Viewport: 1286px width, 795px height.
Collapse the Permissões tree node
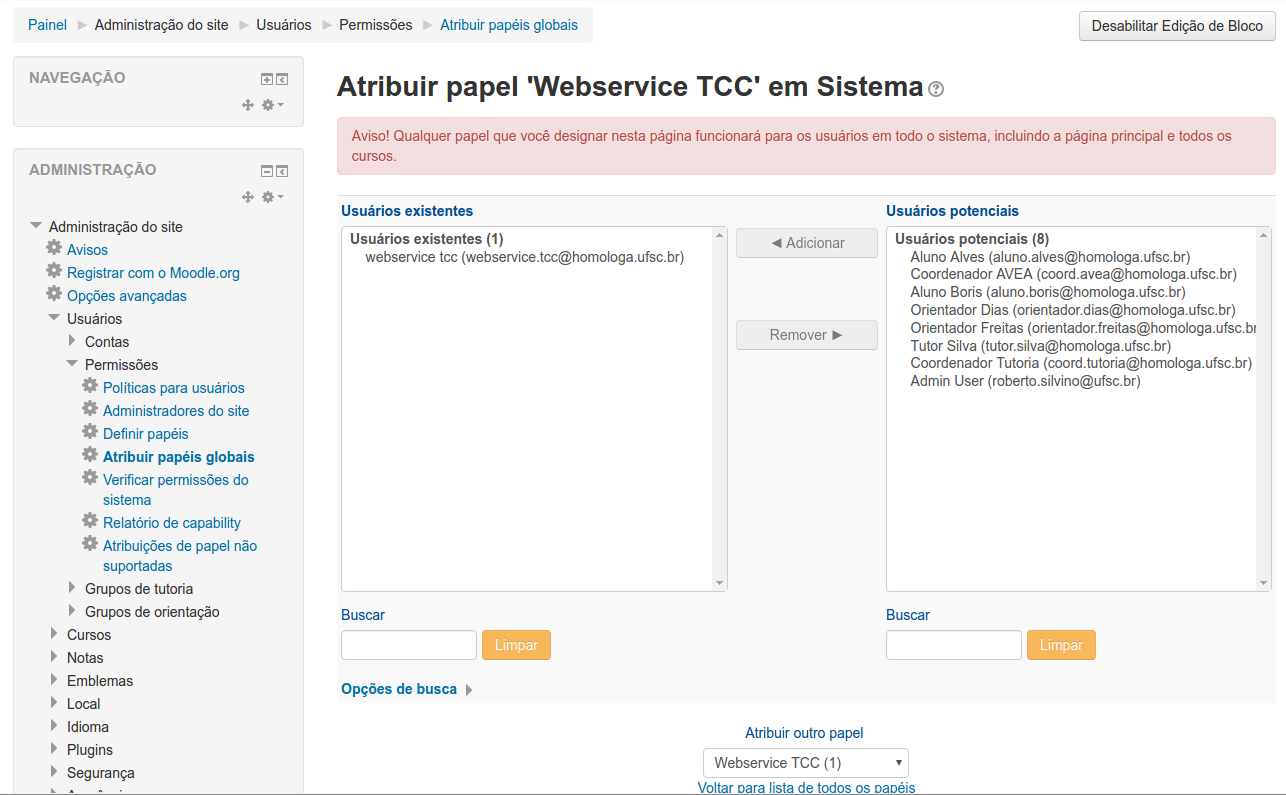point(73,363)
